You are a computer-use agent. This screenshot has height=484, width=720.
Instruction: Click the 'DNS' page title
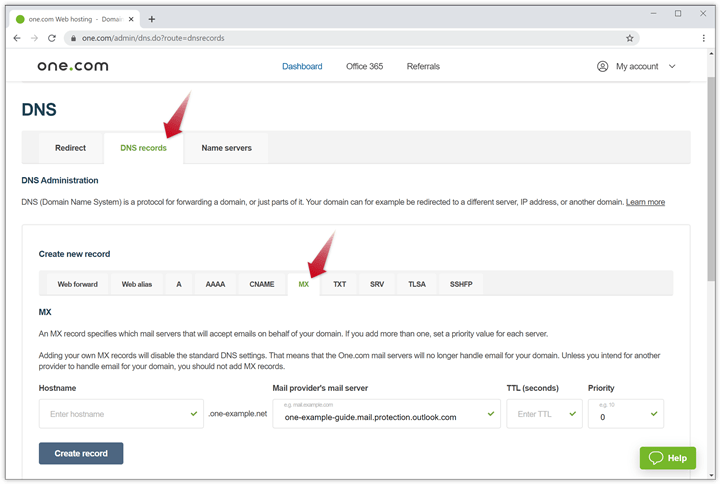[39, 110]
